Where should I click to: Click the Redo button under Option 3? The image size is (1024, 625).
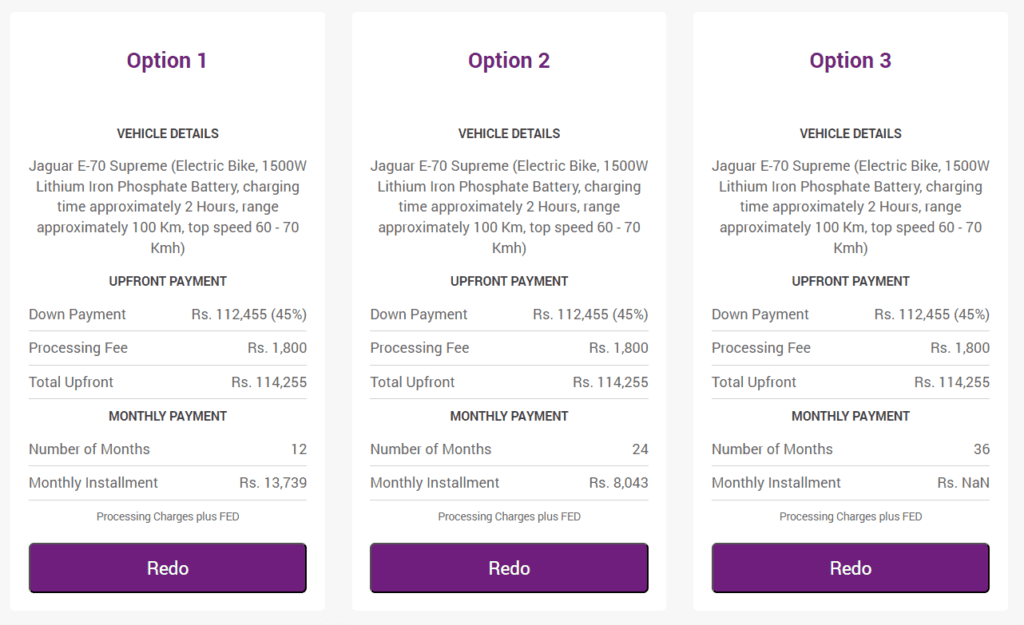click(x=850, y=568)
